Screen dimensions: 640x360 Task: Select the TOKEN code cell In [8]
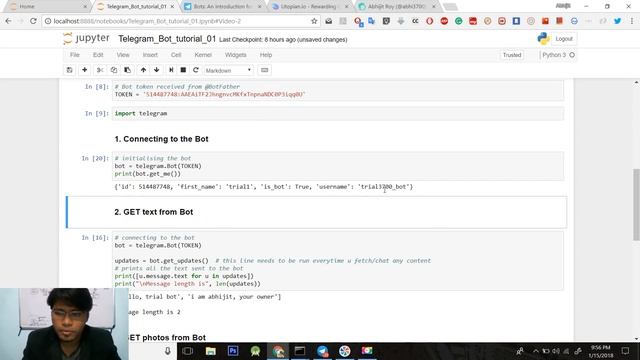tap(338, 91)
